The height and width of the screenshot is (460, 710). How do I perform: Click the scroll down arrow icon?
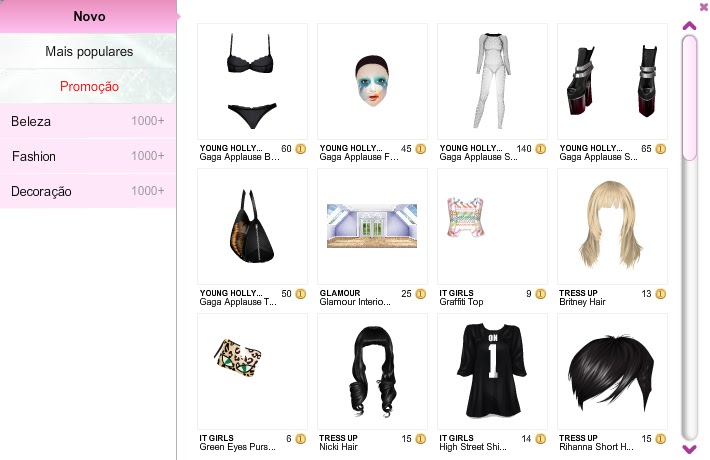tap(689, 449)
